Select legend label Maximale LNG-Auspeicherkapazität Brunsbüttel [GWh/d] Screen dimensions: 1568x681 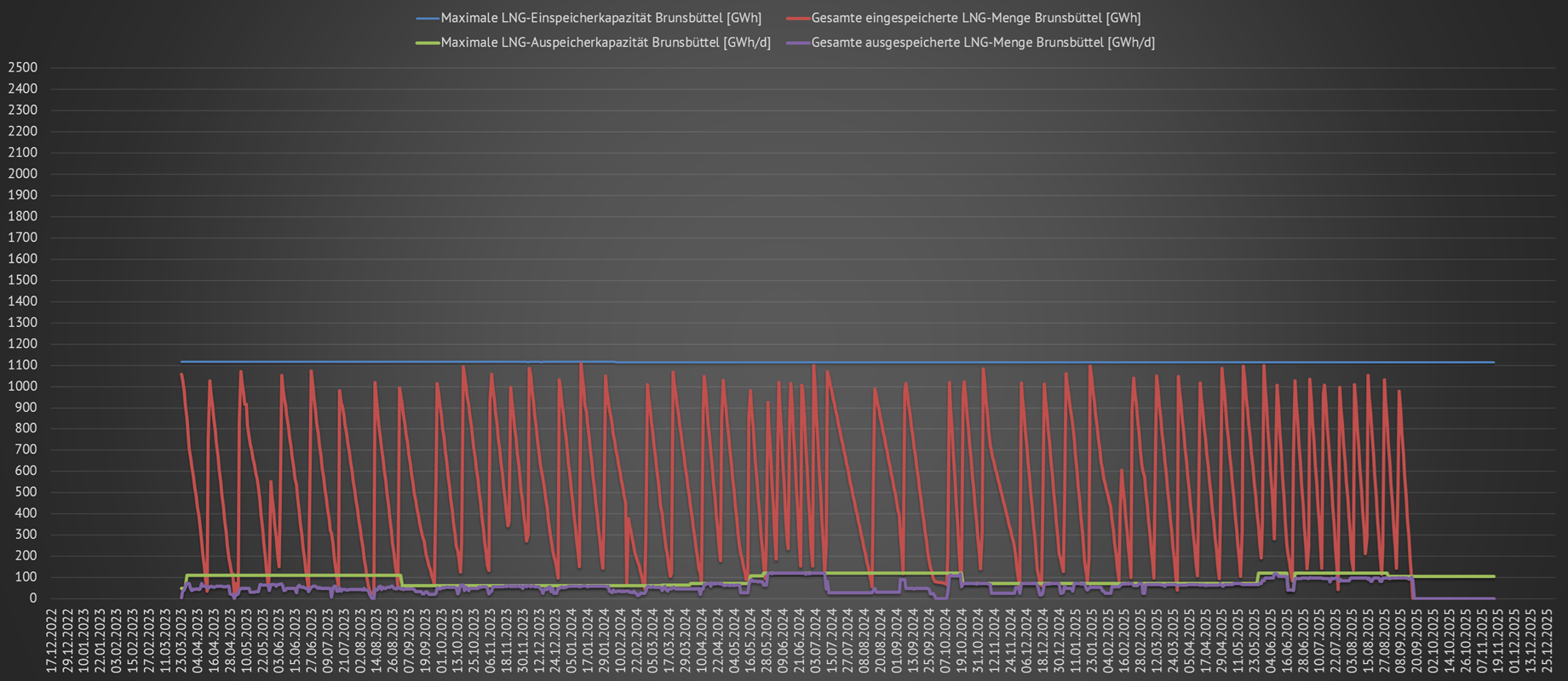click(x=605, y=43)
